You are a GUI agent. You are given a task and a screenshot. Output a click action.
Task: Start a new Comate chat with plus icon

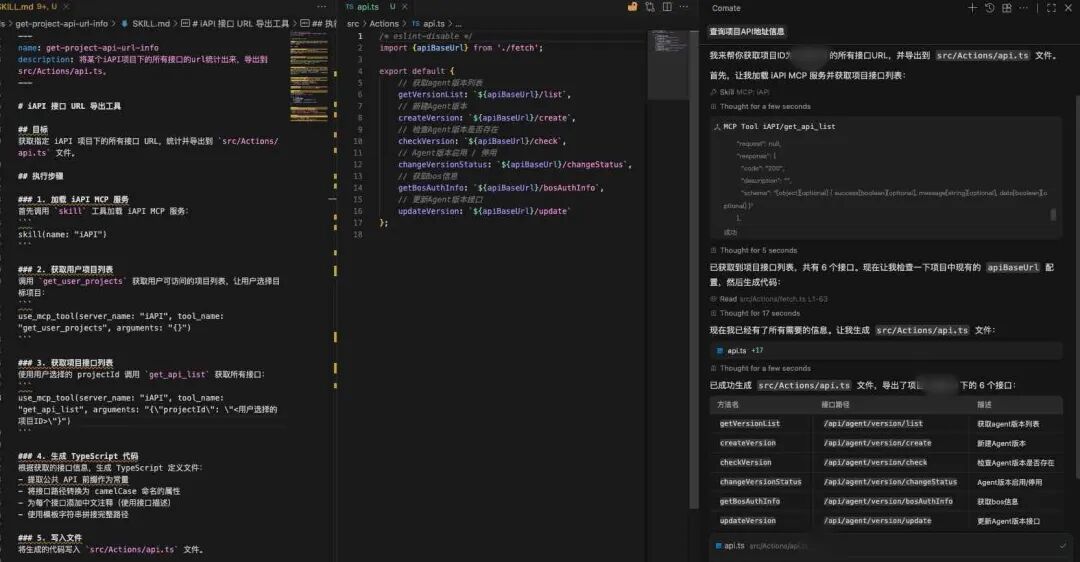point(972,8)
